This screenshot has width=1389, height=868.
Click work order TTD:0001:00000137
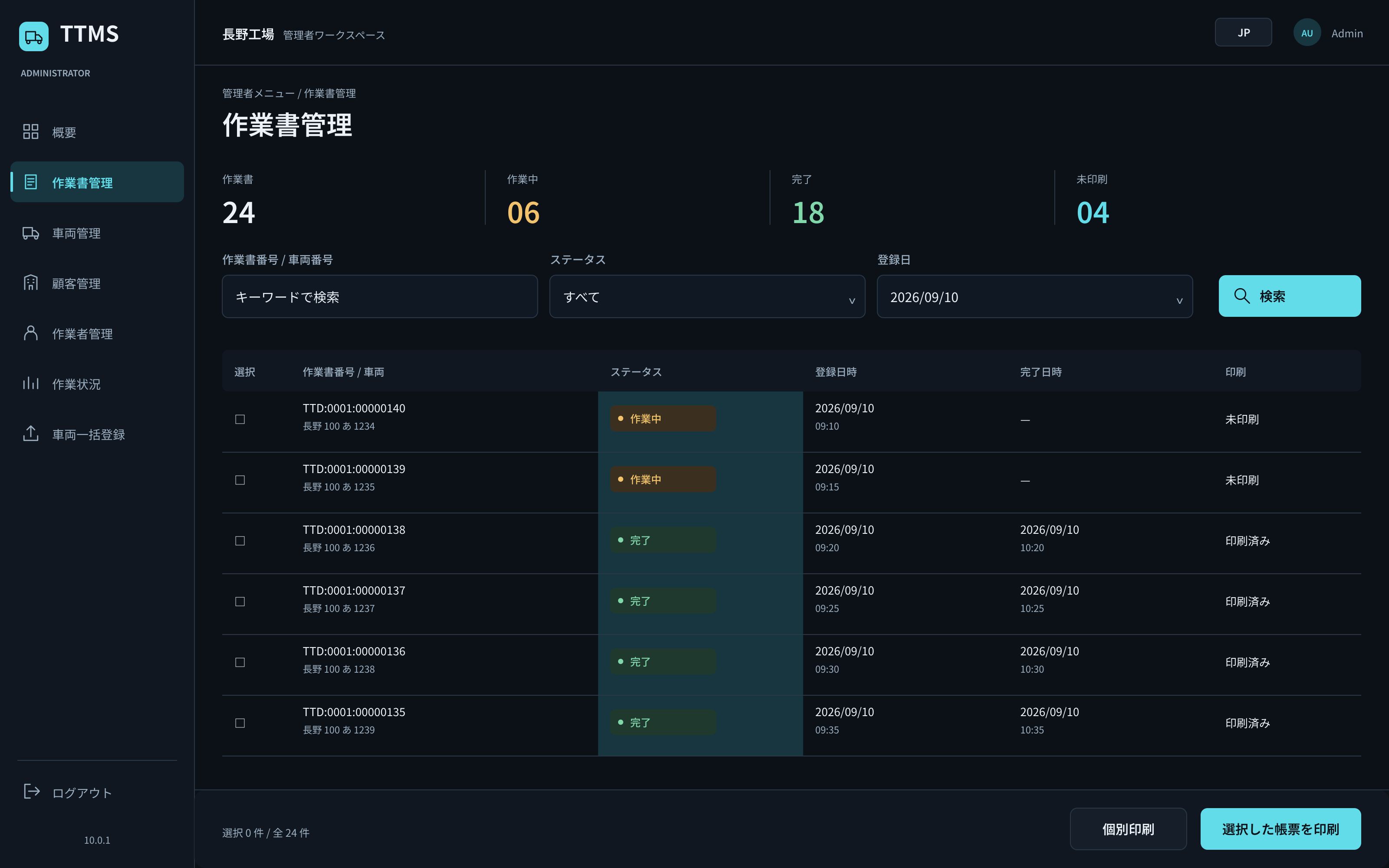tap(354, 591)
